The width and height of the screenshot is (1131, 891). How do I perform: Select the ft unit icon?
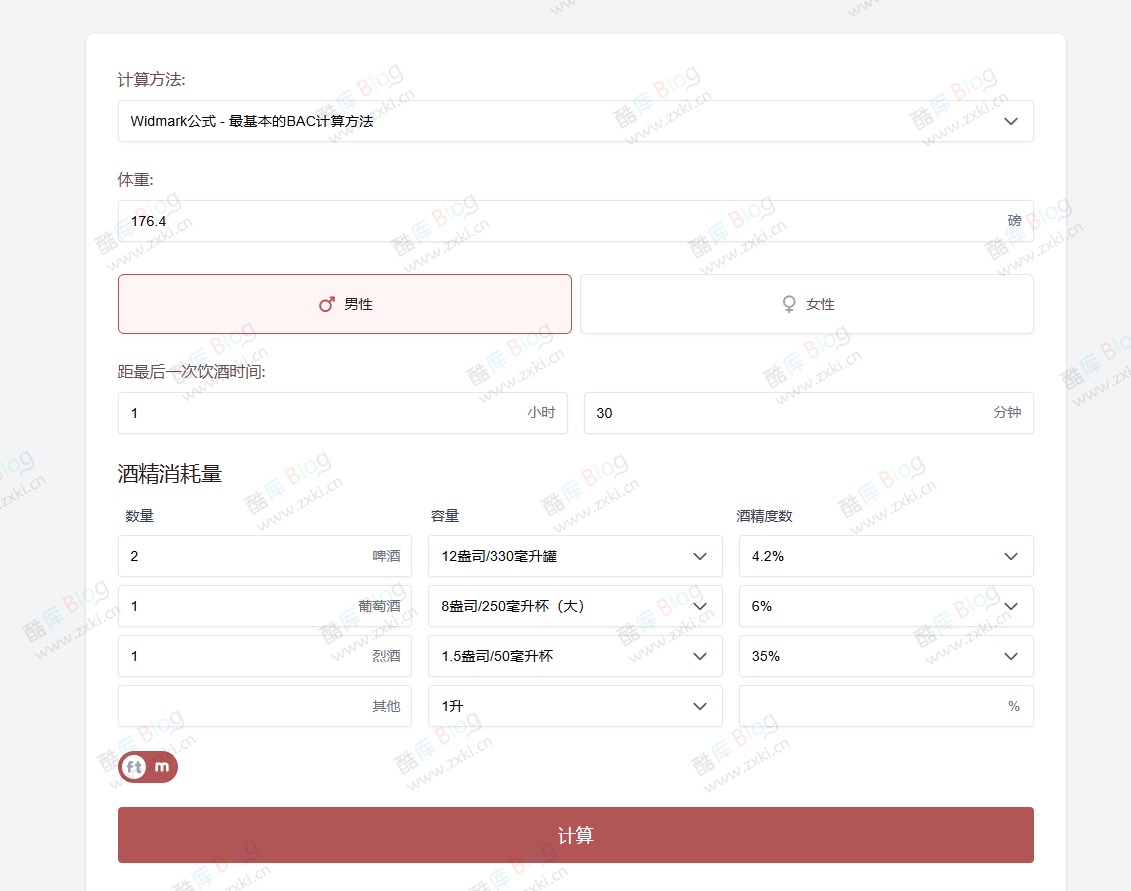(x=134, y=767)
